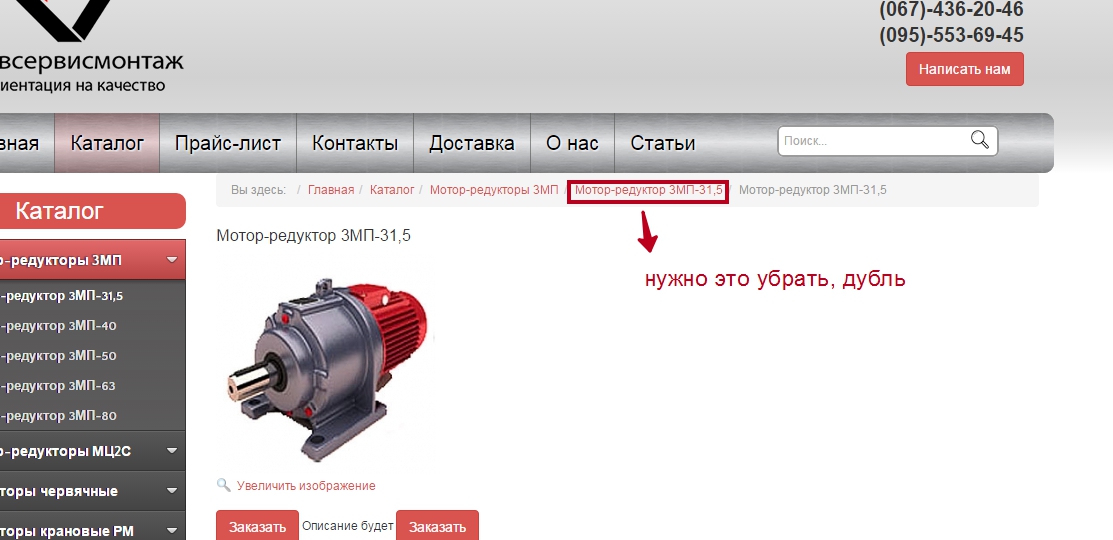Select О нас in the top menu
The width and height of the screenshot is (1113, 540).
[572, 143]
